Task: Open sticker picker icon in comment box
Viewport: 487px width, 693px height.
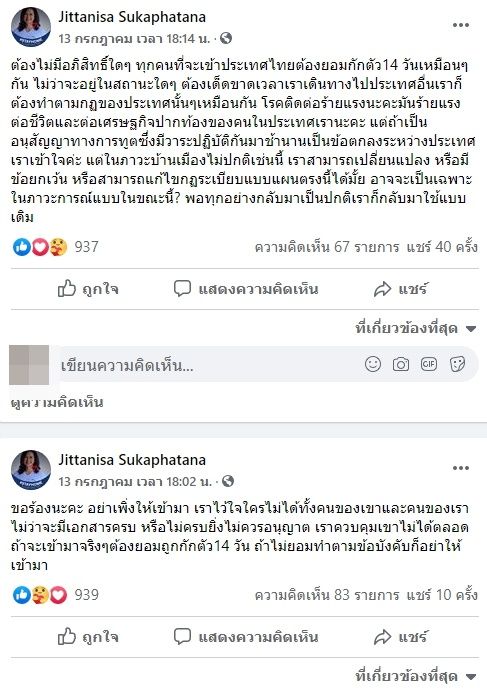Action: pyautogui.click(x=457, y=364)
